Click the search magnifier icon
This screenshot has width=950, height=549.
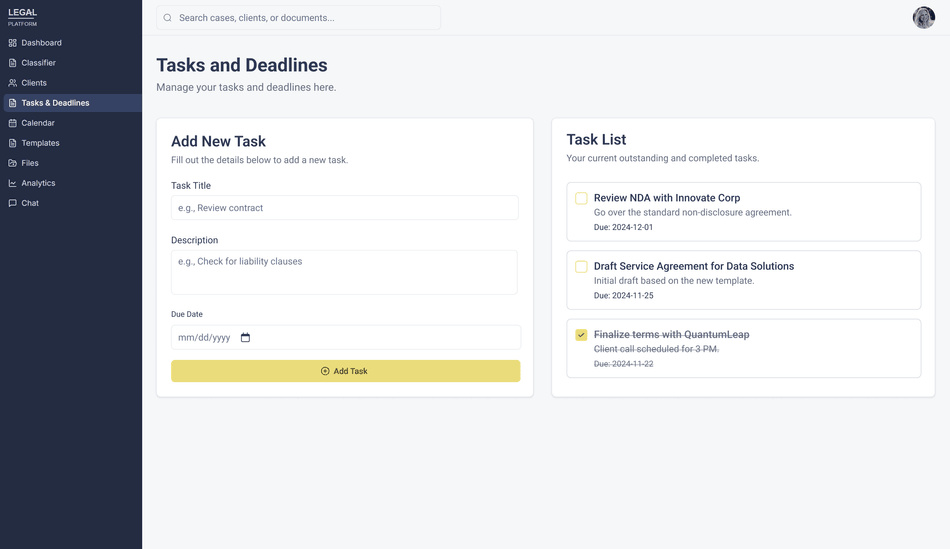[x=168, y=18]
